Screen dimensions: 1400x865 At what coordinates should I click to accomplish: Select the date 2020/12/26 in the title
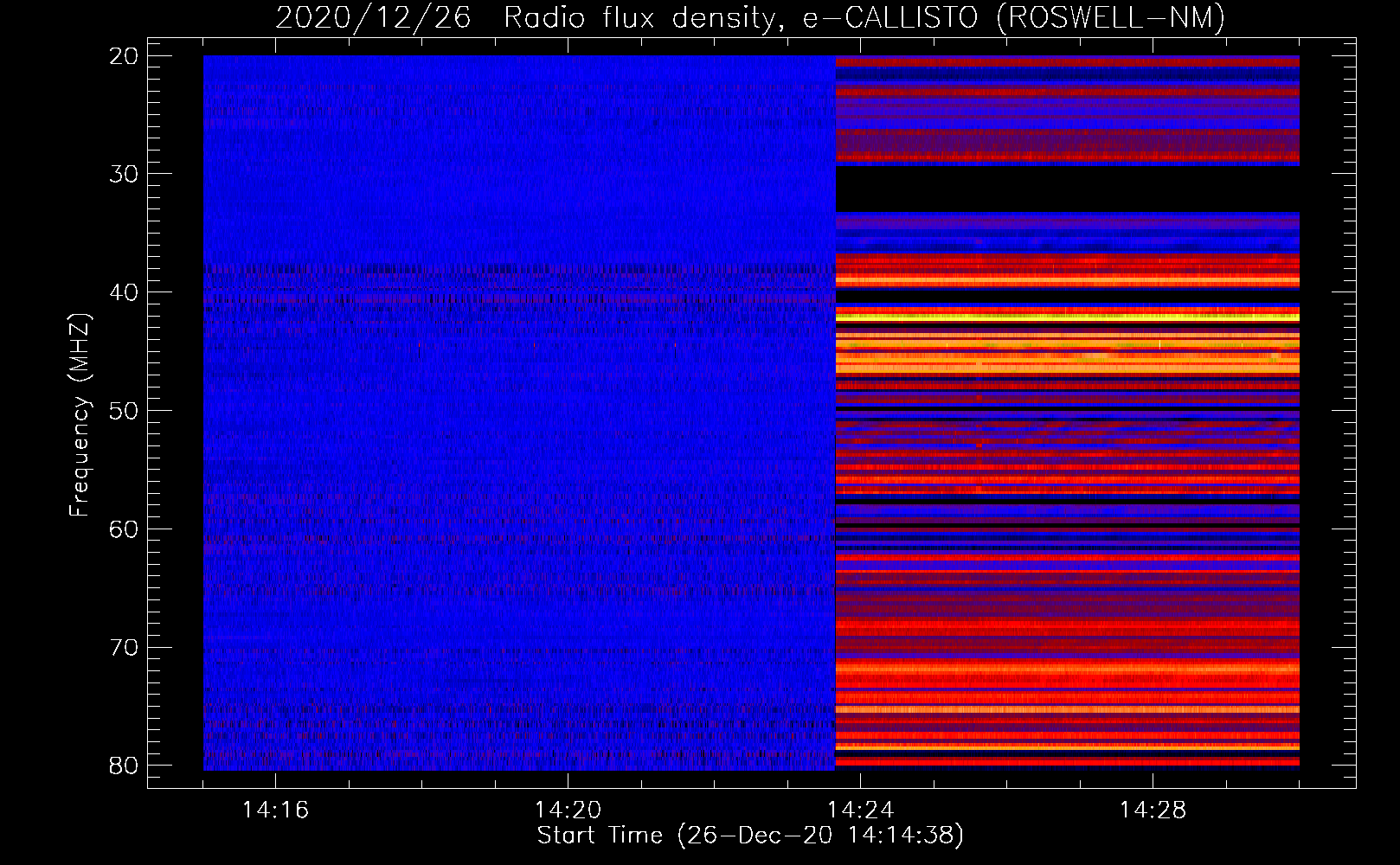click(x=373, y=17)
